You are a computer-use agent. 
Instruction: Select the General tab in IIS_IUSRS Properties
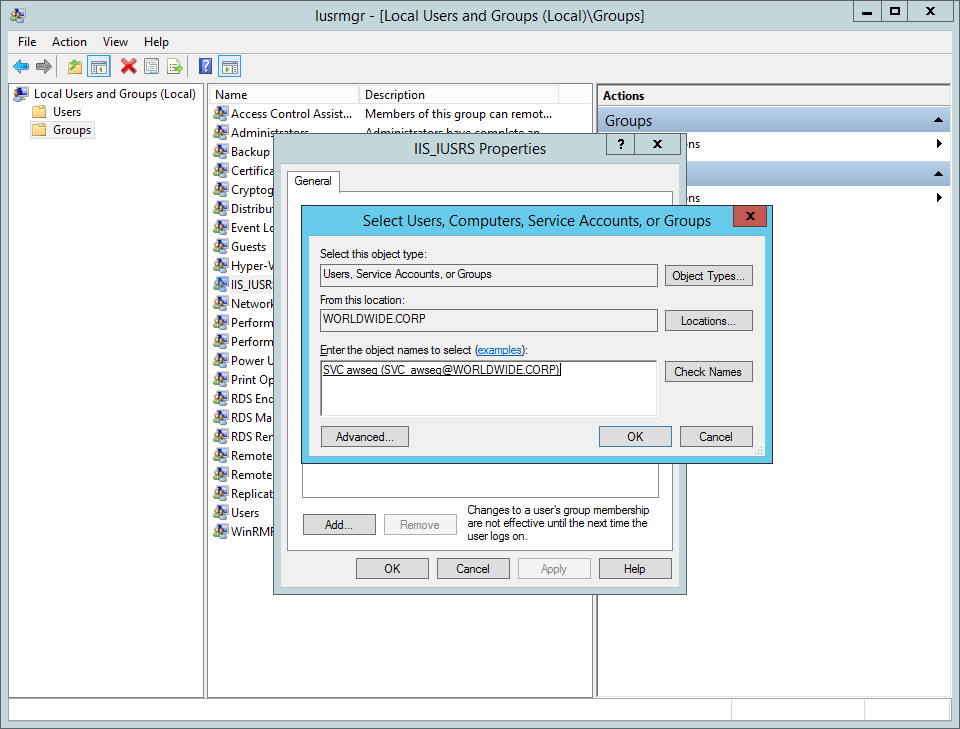[313, 181]
